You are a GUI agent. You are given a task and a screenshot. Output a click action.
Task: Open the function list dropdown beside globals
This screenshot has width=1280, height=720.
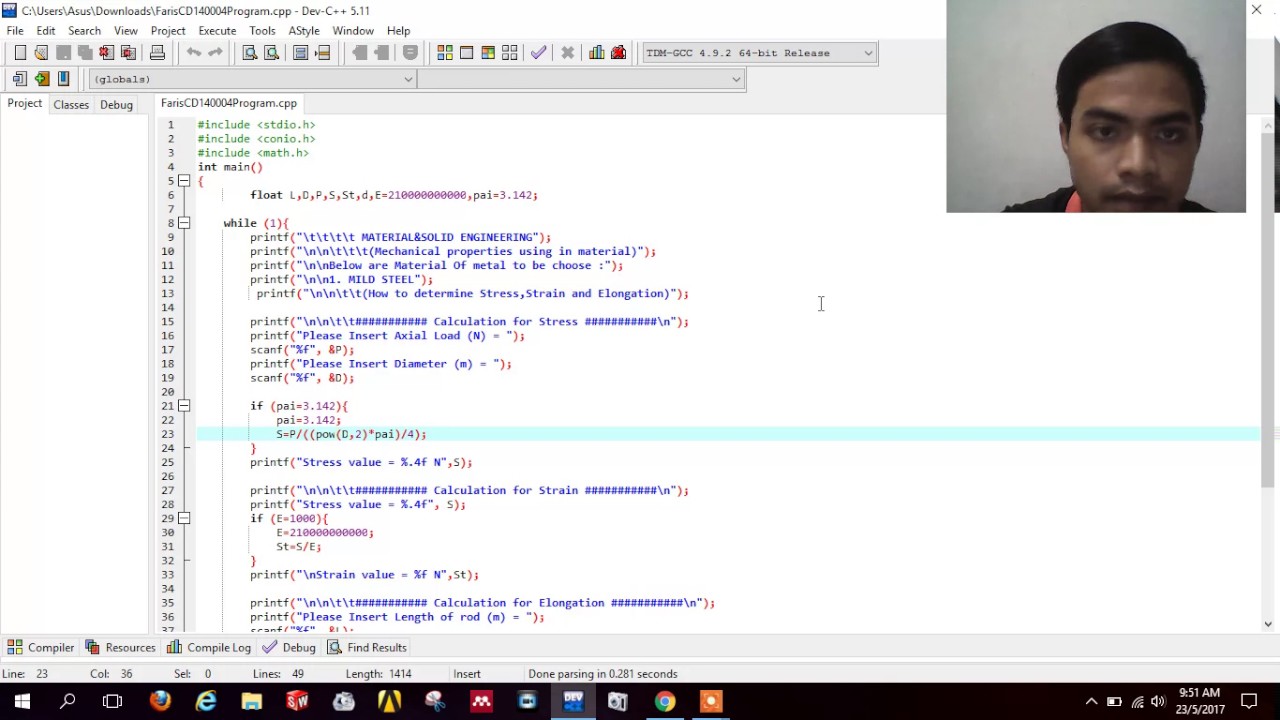click(581, 79)
